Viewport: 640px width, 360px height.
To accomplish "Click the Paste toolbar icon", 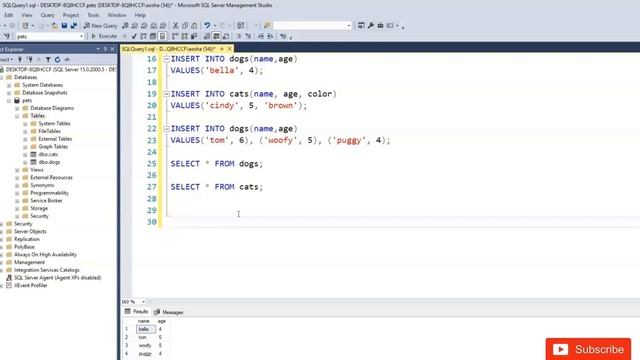I will tap(194, 25).
